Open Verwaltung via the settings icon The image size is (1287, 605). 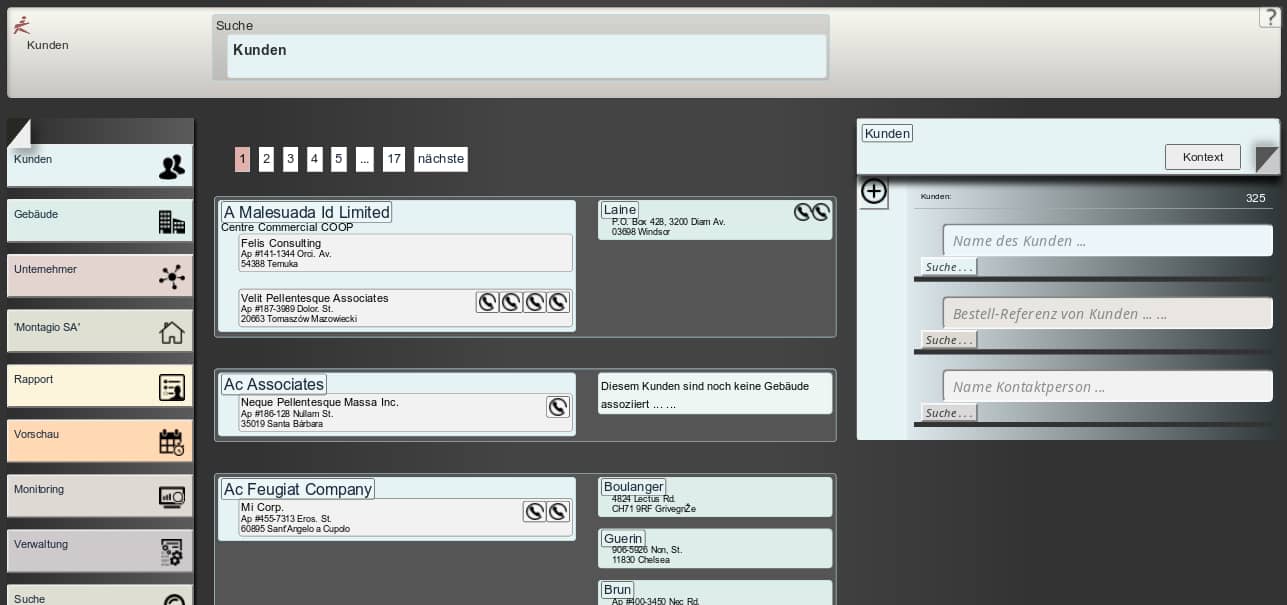[x=171, y=552]
